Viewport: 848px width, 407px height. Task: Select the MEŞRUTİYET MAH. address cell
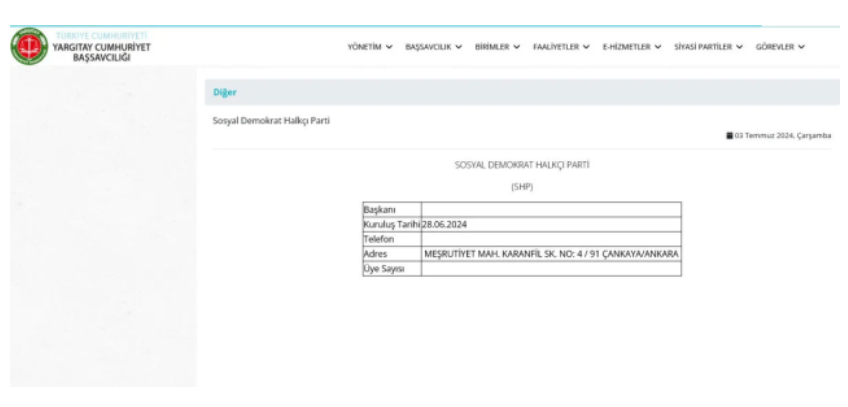[550, 254]
